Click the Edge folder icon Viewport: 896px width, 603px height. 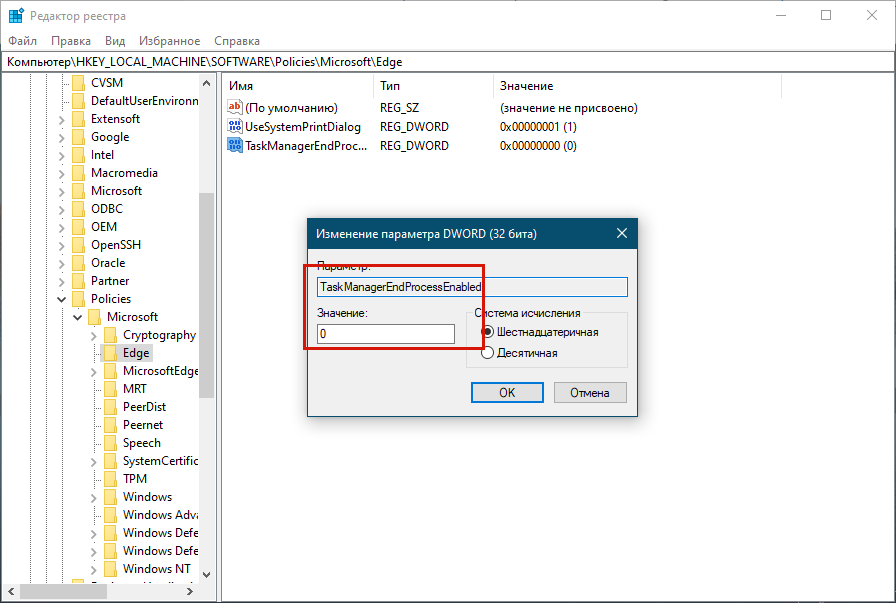pyautogui.click(x=110, y=353)
